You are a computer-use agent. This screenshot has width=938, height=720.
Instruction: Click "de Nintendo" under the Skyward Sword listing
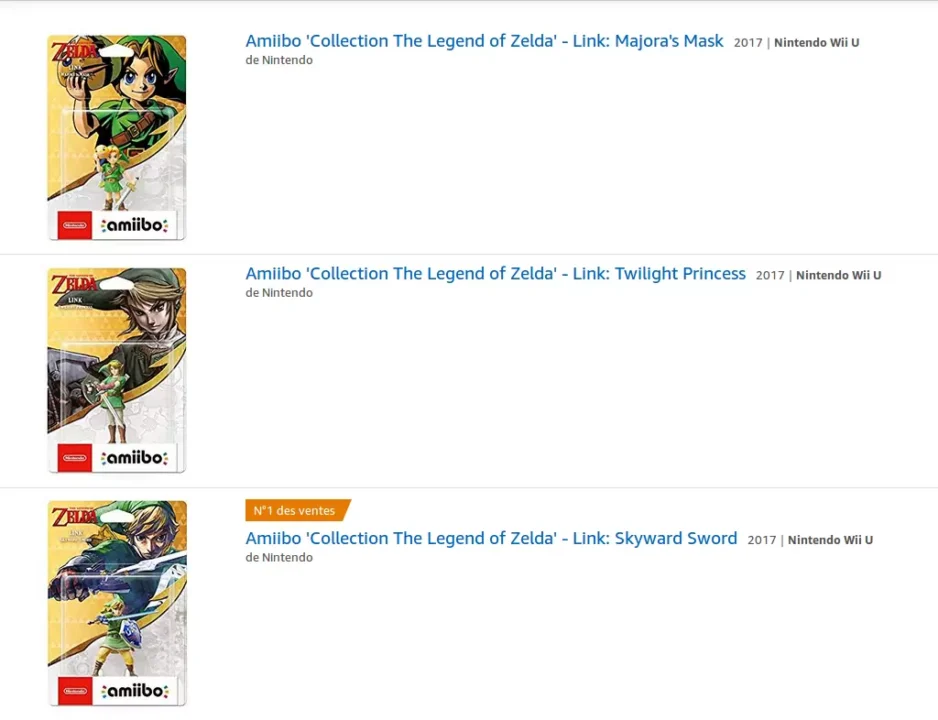point(279,557)
